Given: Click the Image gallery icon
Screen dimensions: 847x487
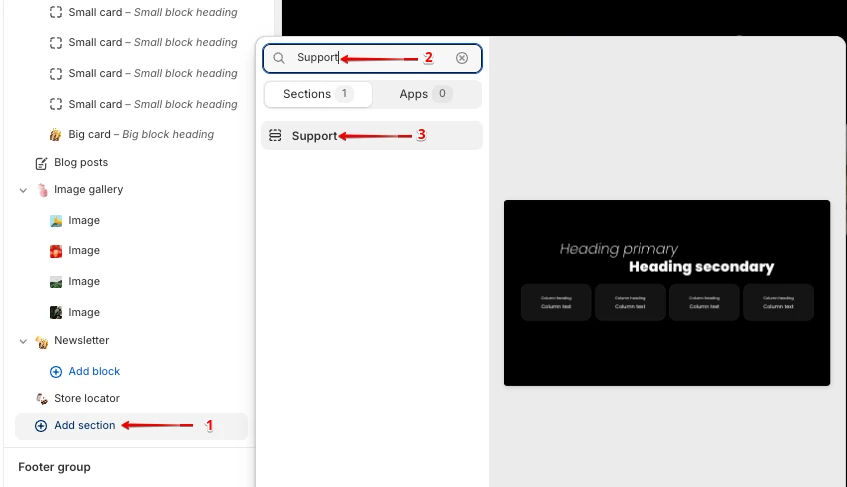Looking at the screenshot, I should pos(42,190).
